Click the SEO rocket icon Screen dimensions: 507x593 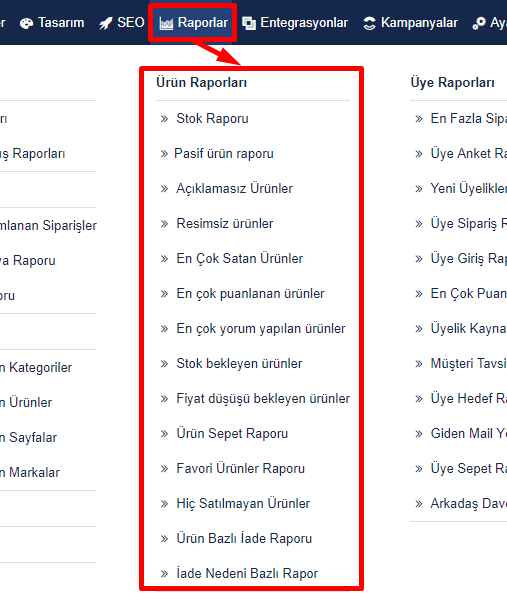tap(105, 23)
